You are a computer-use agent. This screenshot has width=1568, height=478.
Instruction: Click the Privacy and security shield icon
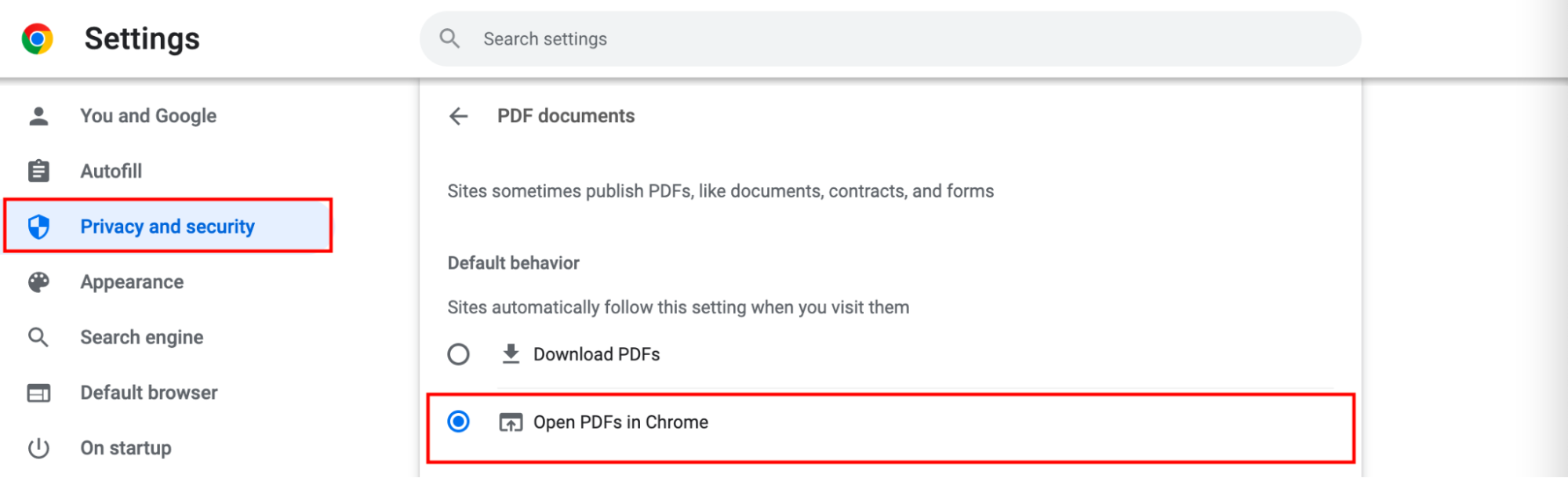pyautogui.click(x=38, y=226)
